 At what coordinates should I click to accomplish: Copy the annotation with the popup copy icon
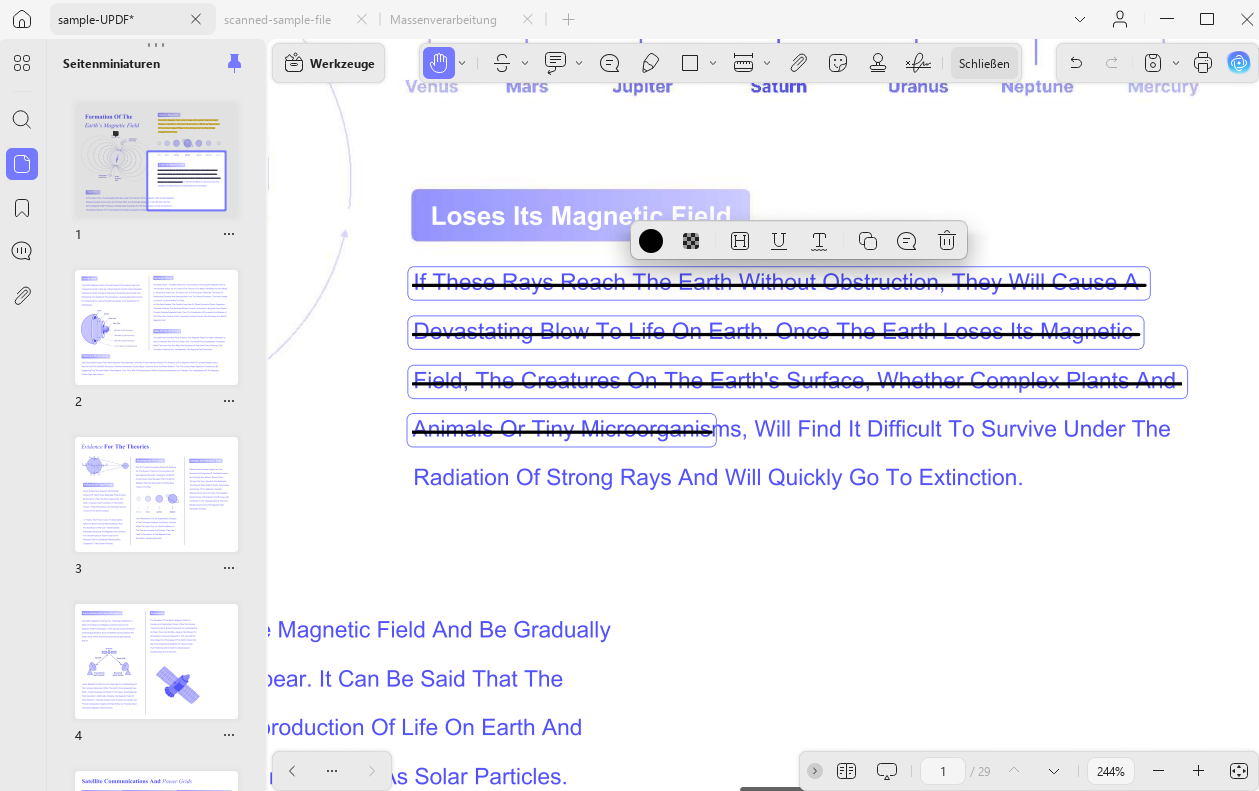[x=868, y=241]
